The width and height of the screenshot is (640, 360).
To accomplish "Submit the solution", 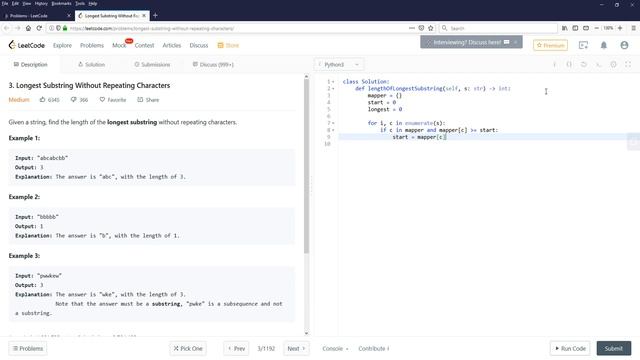I will click(x=614, y=348).
